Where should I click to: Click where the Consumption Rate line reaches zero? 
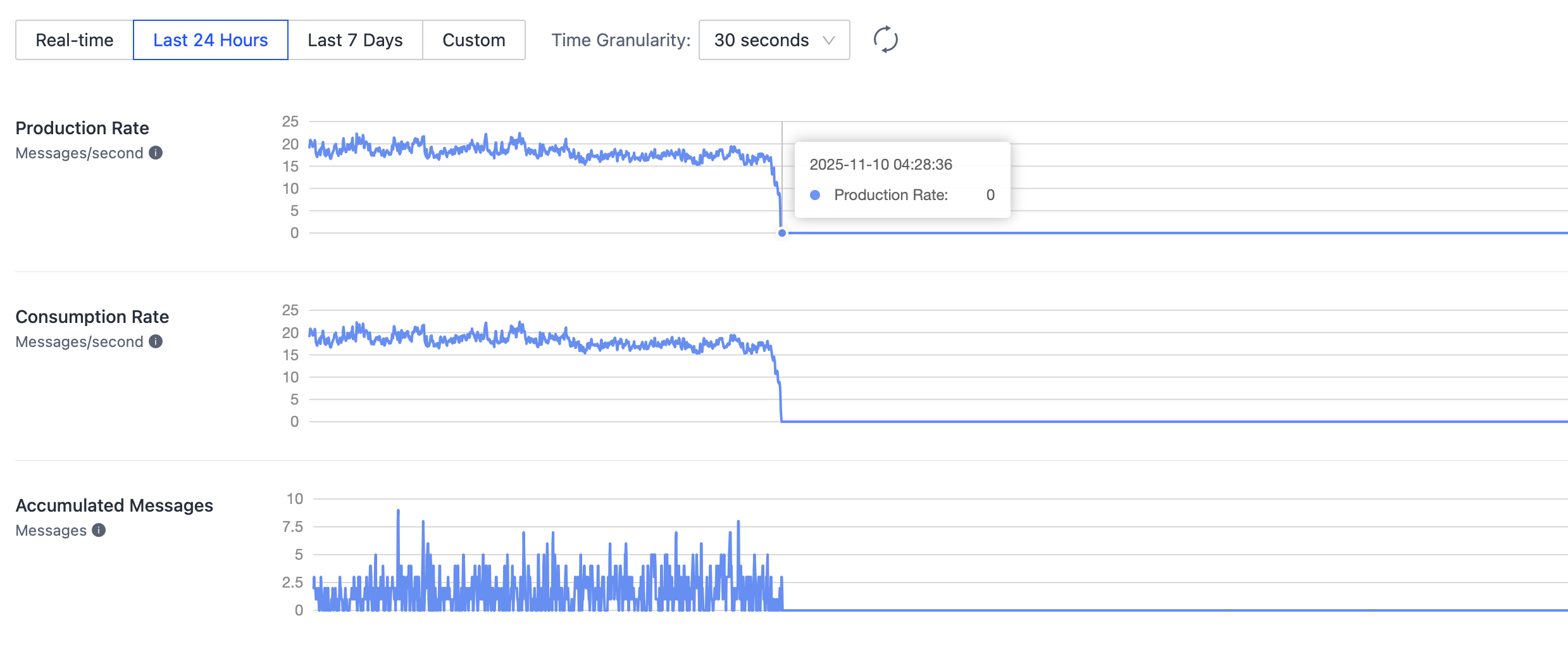pyautogui.click(x=782, y=421)
